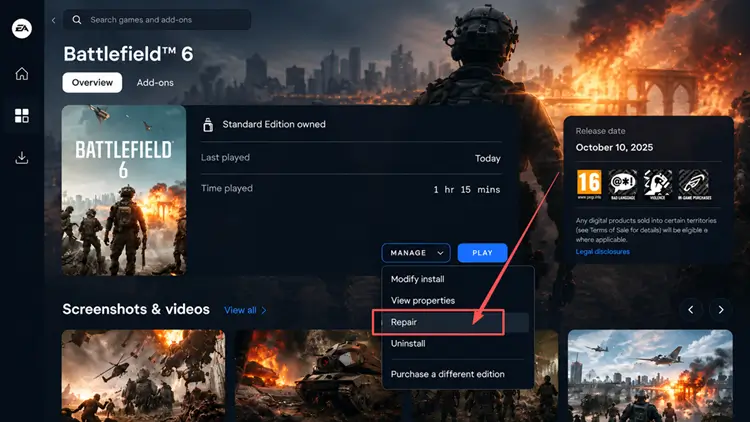Open the burning tank screenshot thumbnail
This screenshot has height=422, width=750.
click(x=318, y=378)
